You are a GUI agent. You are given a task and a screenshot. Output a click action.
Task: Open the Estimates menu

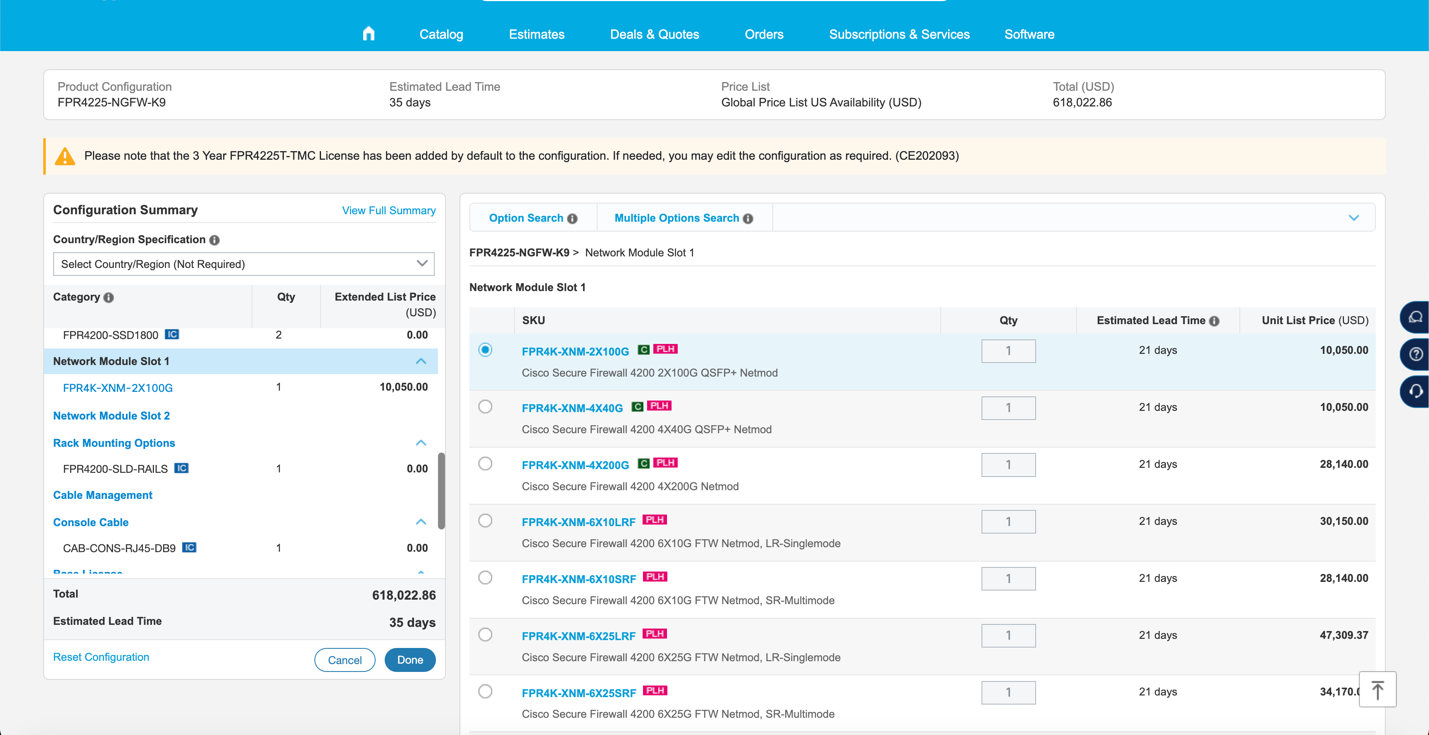(x=537, y=34)
